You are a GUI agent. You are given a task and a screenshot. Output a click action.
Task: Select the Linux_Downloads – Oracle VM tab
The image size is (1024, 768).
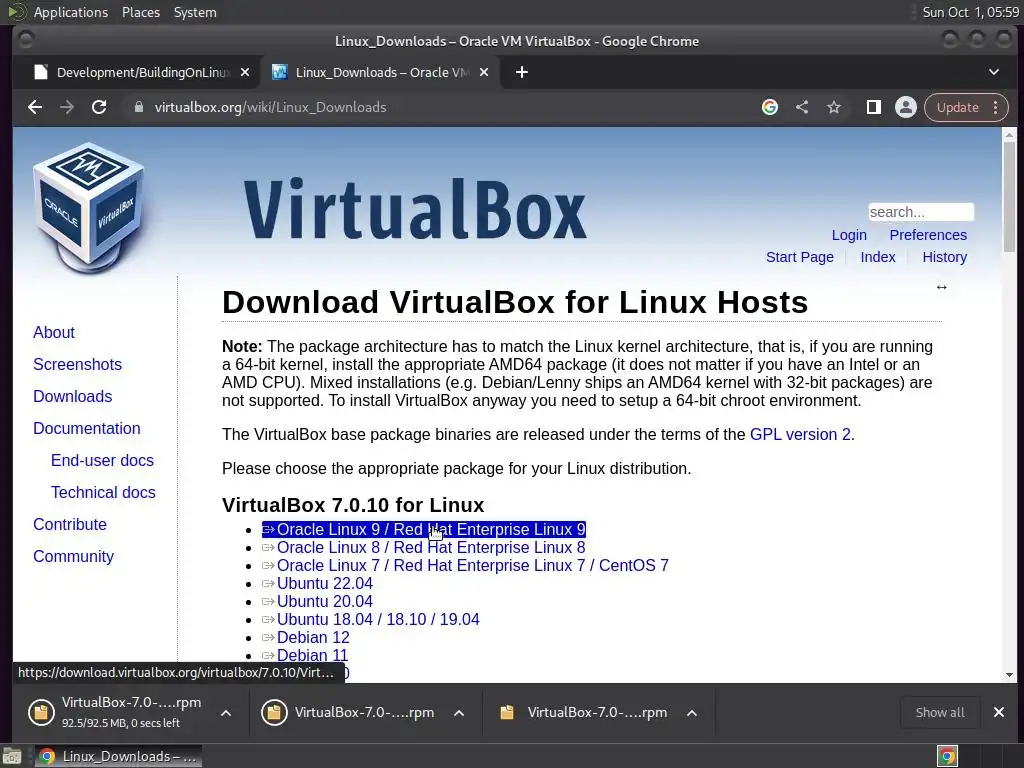381,72
